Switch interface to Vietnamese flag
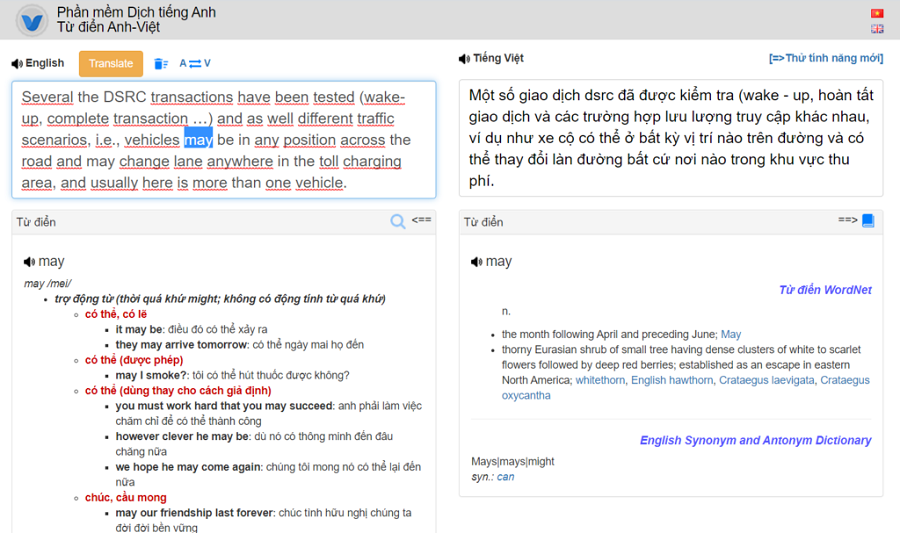This screenshot has height=533, width=900. [x=877, y=13]
